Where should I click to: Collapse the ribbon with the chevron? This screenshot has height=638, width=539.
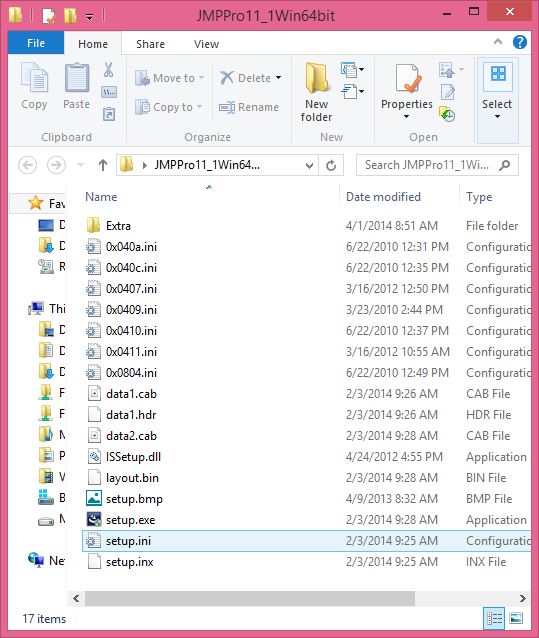[498, 42]
